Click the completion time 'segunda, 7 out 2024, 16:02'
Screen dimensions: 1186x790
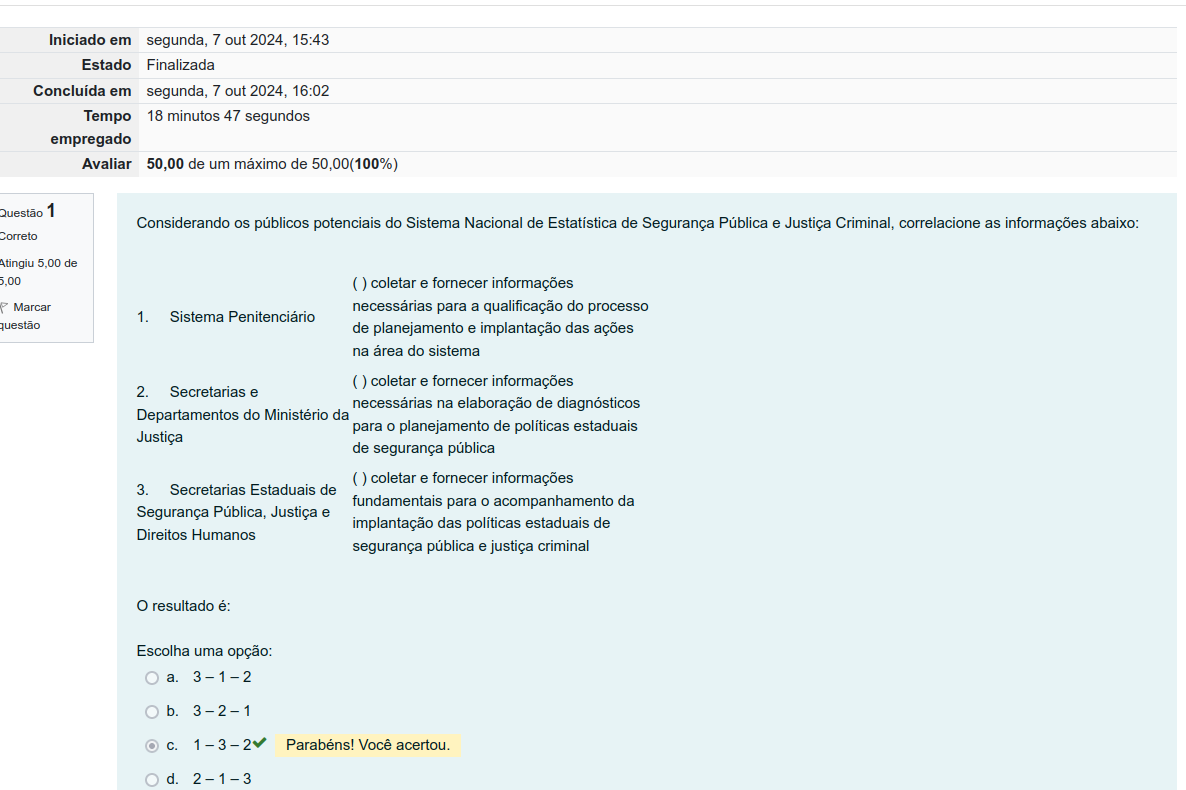(238, 91)
